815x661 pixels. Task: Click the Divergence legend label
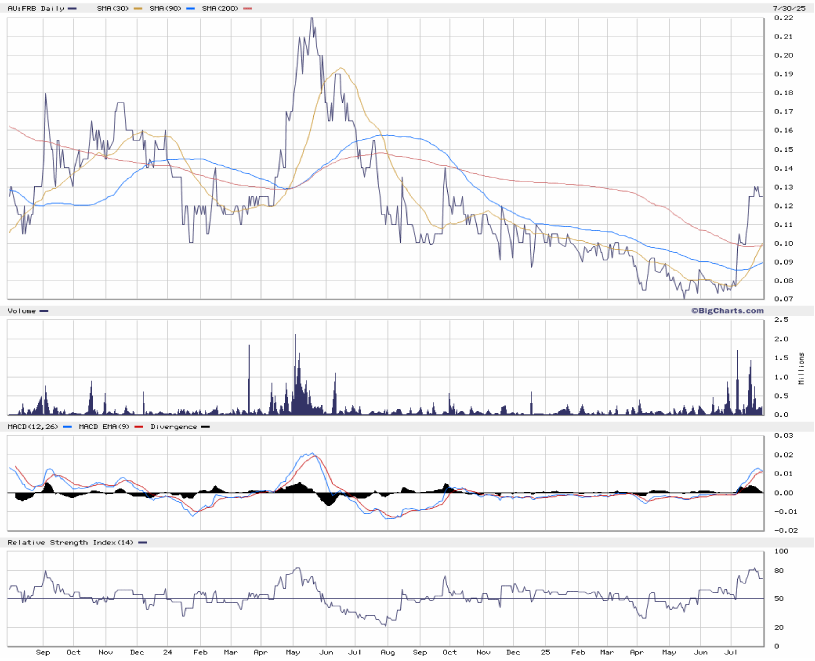point(173,427)
